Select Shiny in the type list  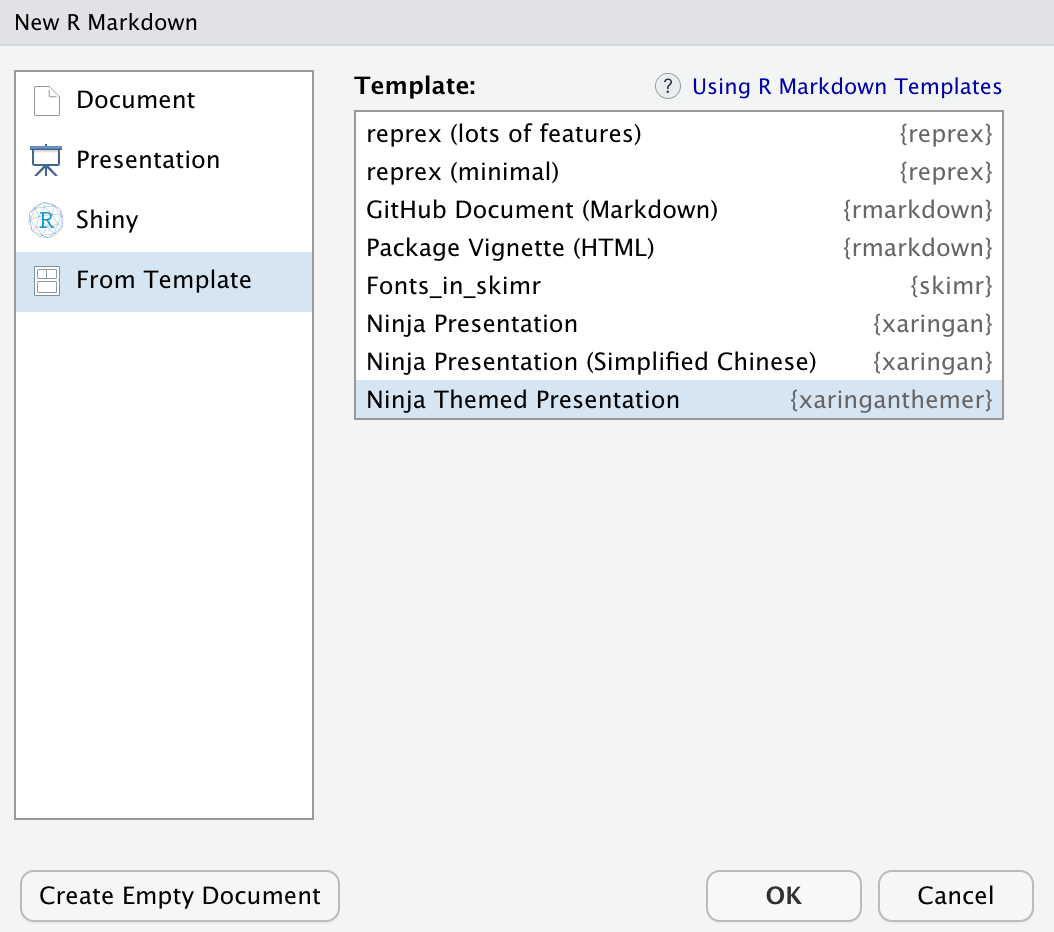point(164,220)
